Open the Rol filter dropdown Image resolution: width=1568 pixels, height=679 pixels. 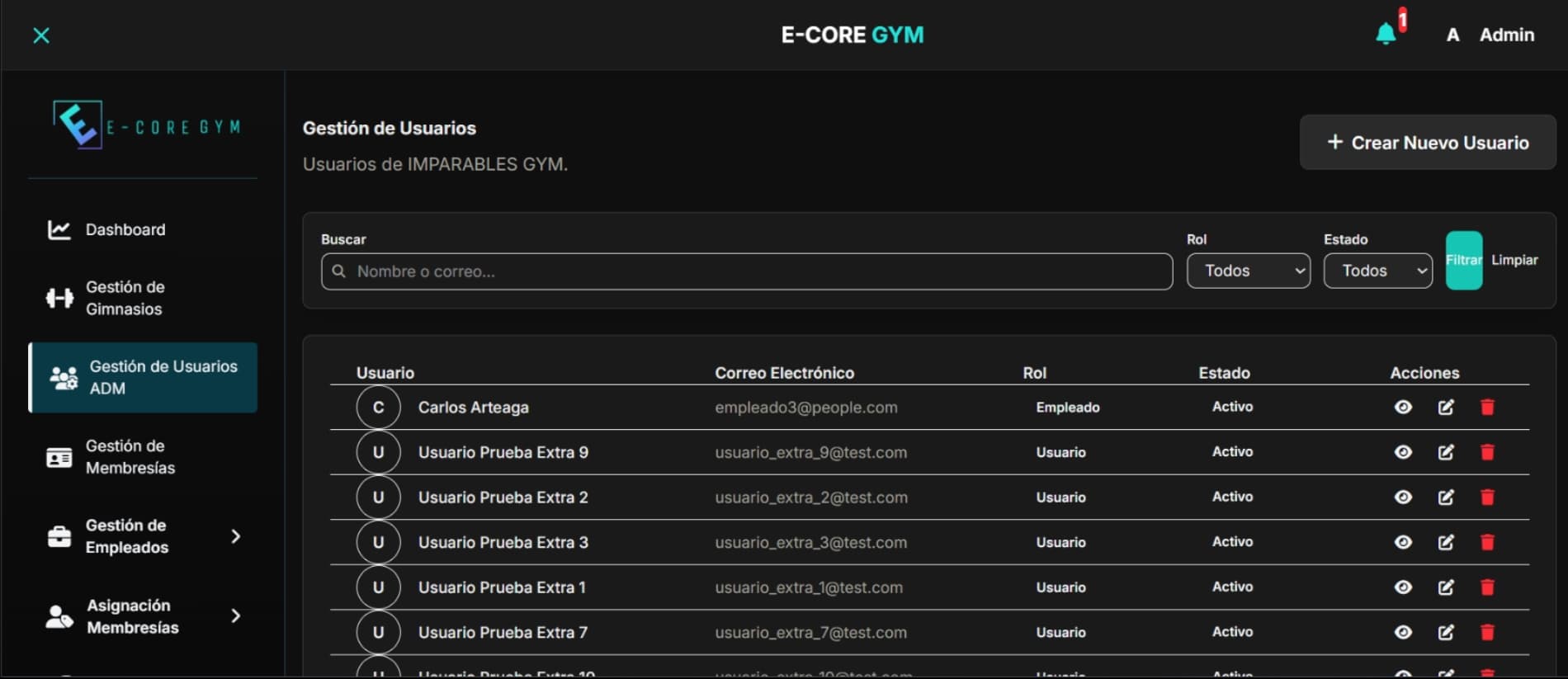(1249, 271)
